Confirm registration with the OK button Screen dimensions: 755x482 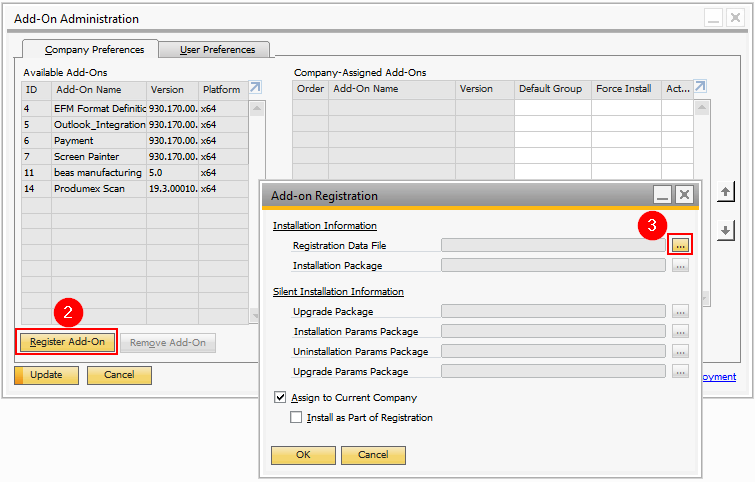pos(303,455)
